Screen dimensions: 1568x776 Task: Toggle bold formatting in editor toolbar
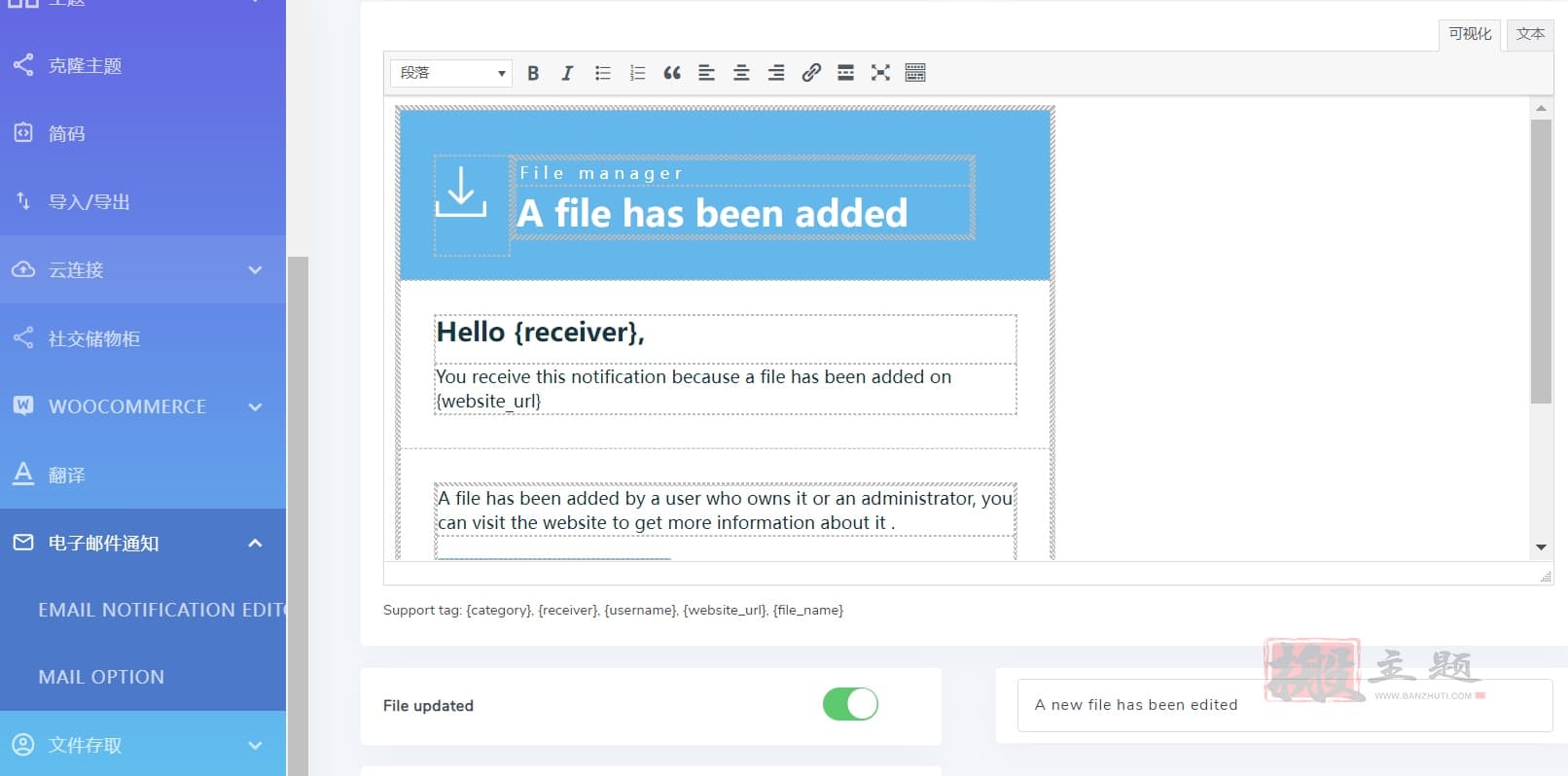coord(533,73)
